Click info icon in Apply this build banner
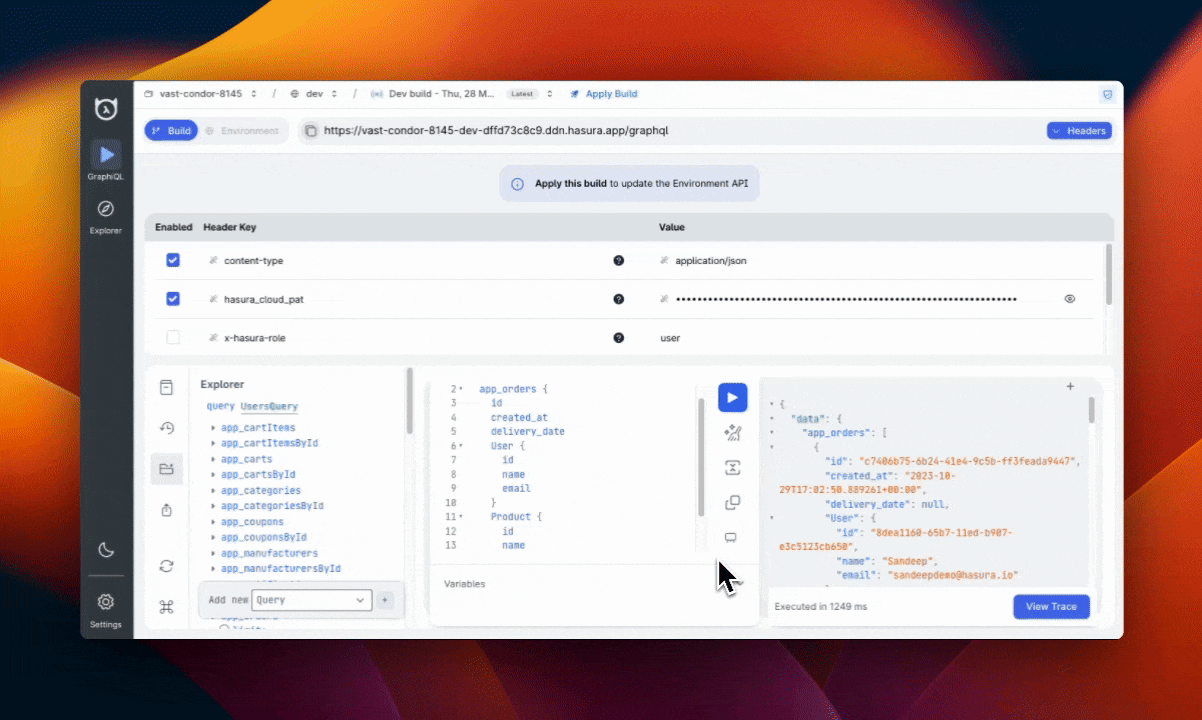This screenshot has height=720, width=1202. [517, 184]
